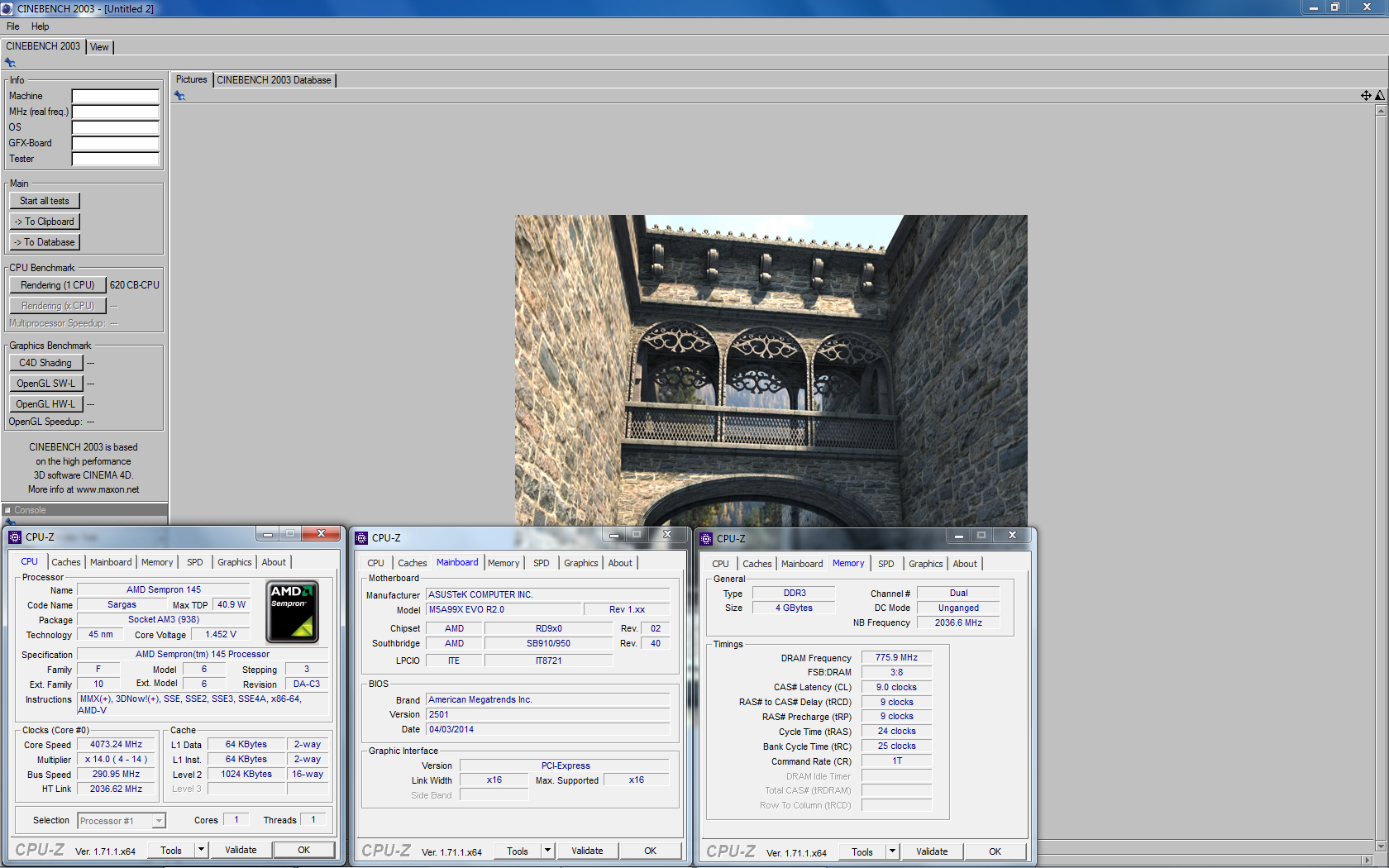Click Validate in middle CPU-Z window

[587, 851]
